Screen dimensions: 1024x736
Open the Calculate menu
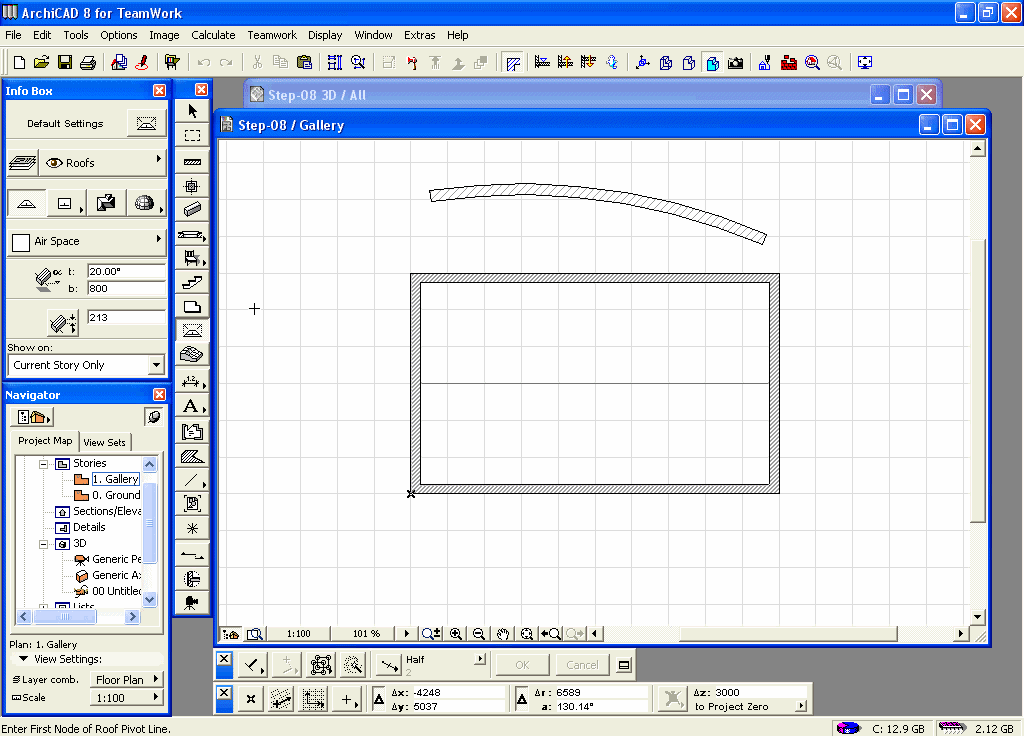click(x=213, y=35)
